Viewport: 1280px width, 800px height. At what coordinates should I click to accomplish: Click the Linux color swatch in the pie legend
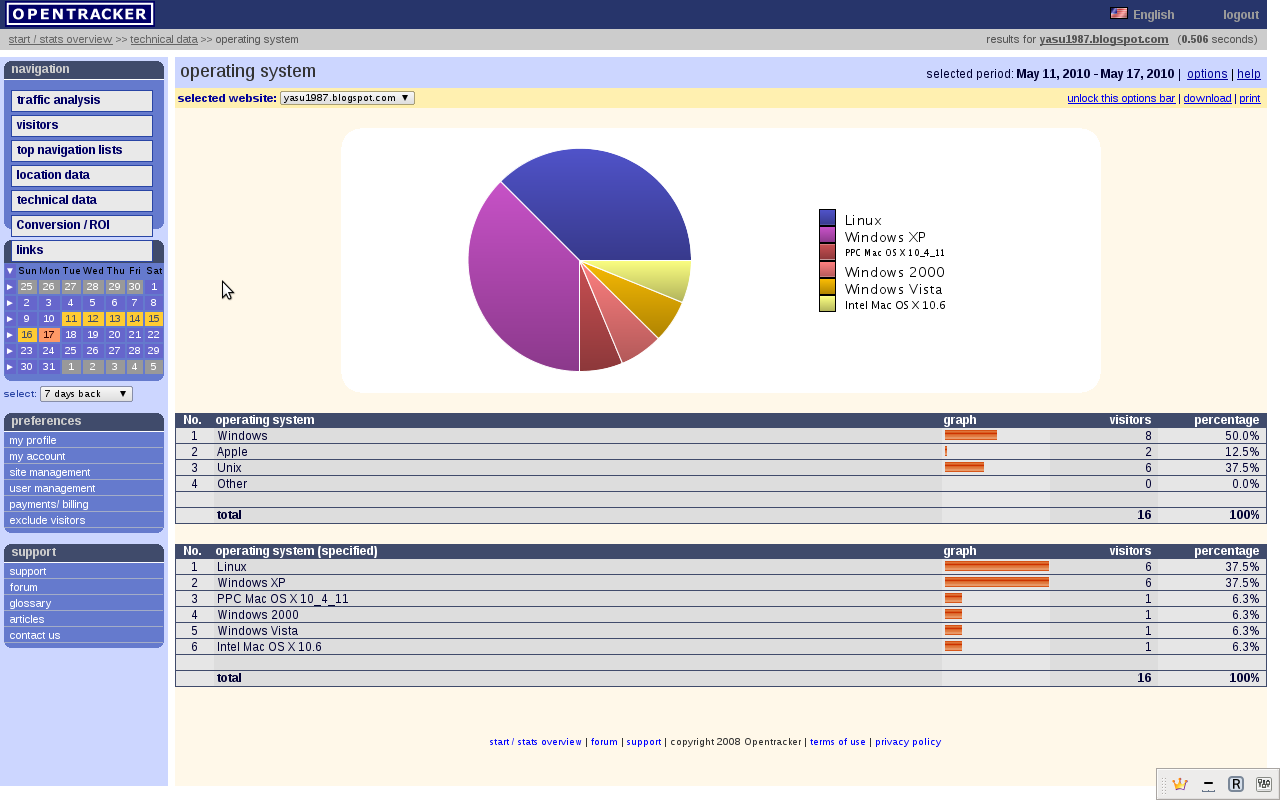pos(827,218)
